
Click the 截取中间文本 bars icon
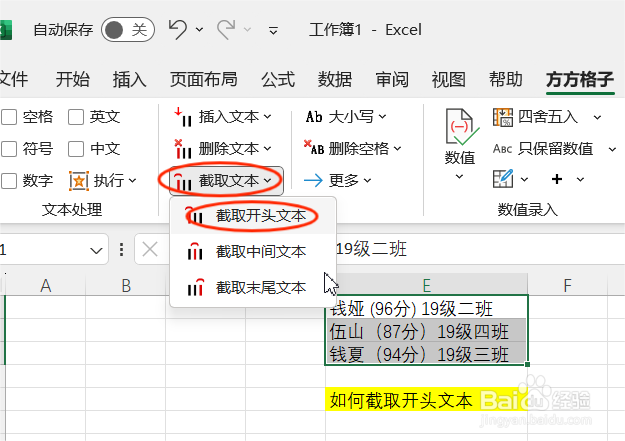[195, 251]
